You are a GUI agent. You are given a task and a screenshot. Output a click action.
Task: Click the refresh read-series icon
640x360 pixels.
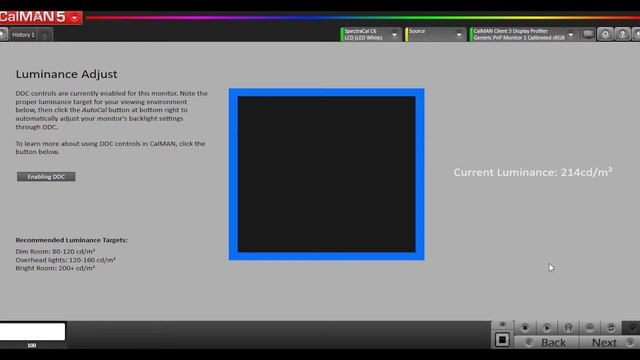(x=611, y=327)
